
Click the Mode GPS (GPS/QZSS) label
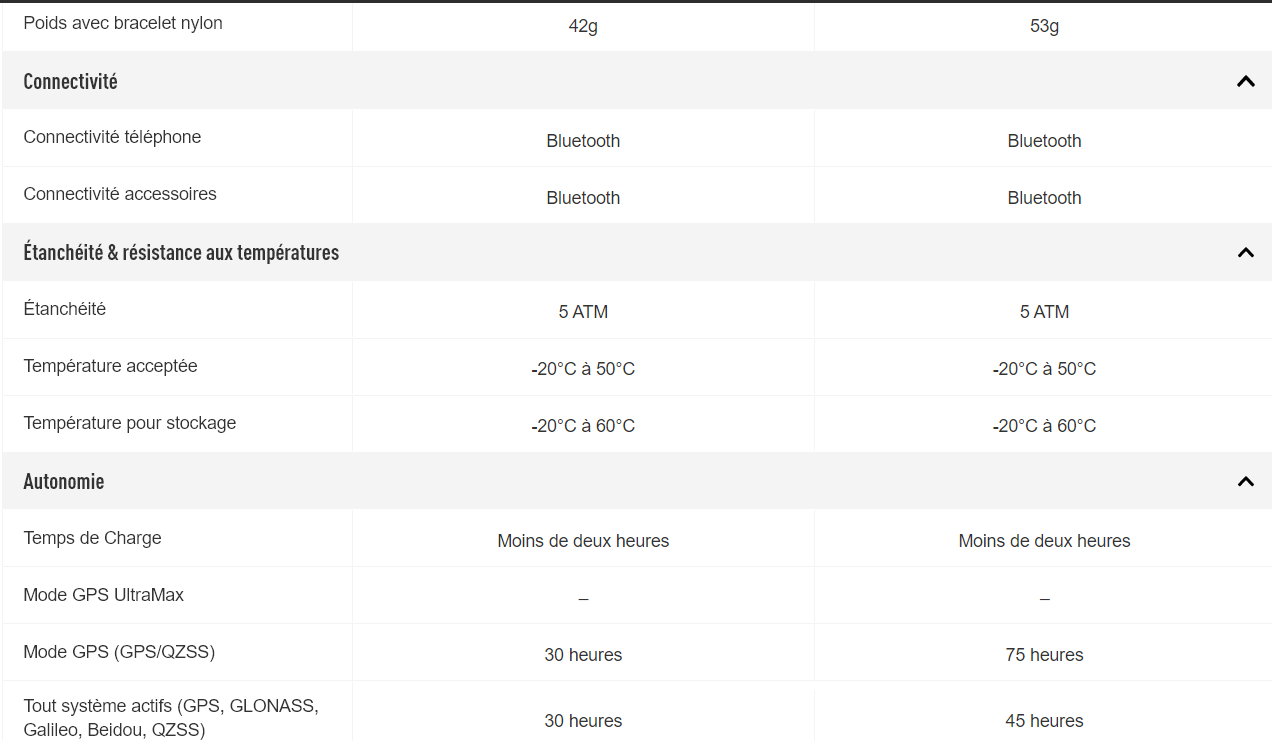point(119,652)
